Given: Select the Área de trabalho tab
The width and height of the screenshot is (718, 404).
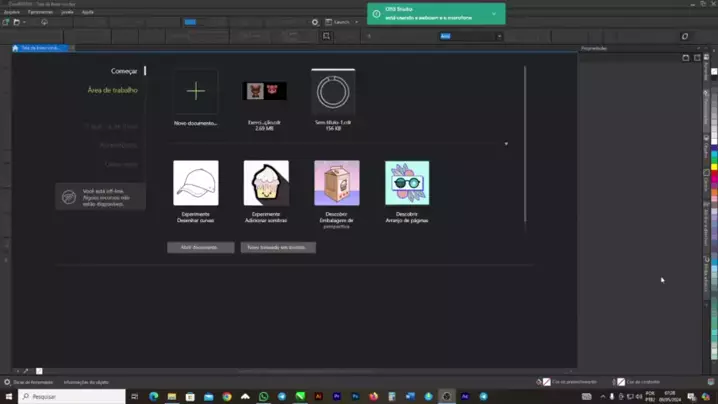Looking at the screenshot, I should 113,90.
